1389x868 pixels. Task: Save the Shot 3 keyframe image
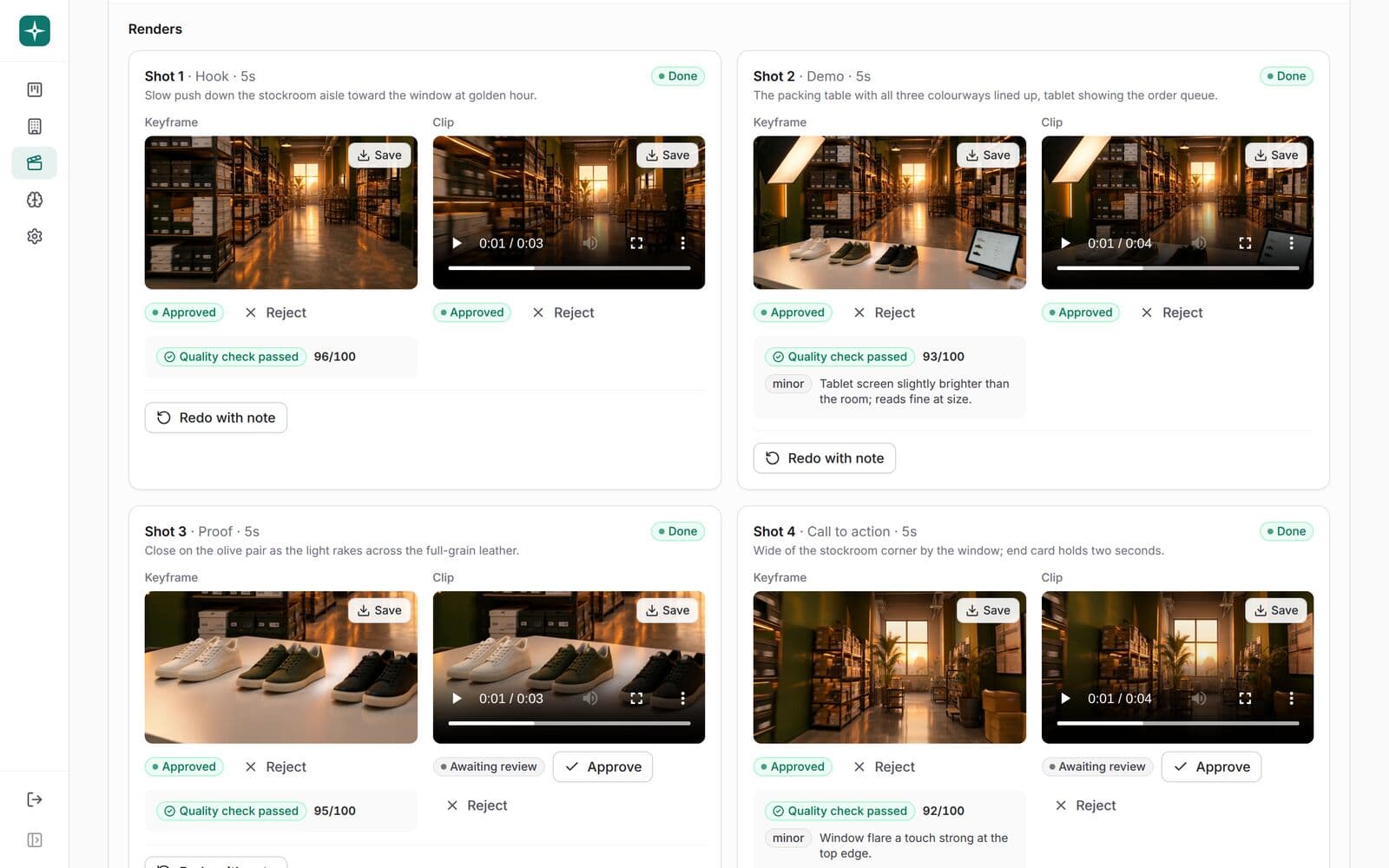pos(379,610)
